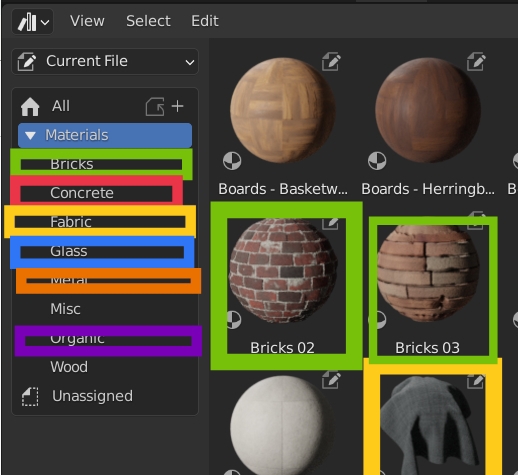Click material icon on Bricks 02 asset

(233, 320)
